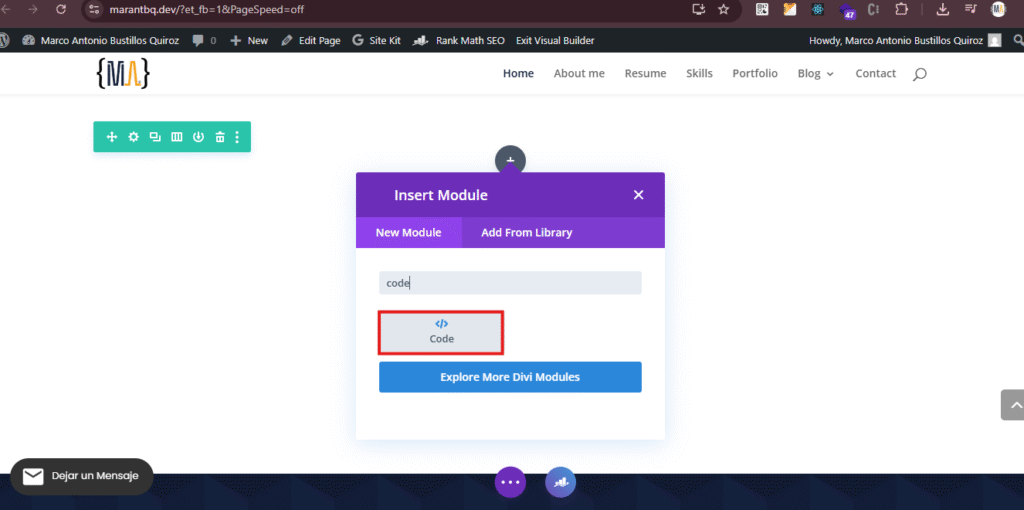This screenshot has height=510, width=1024.
Task: Click Explore More Divi Modules button
Action: 510,377
